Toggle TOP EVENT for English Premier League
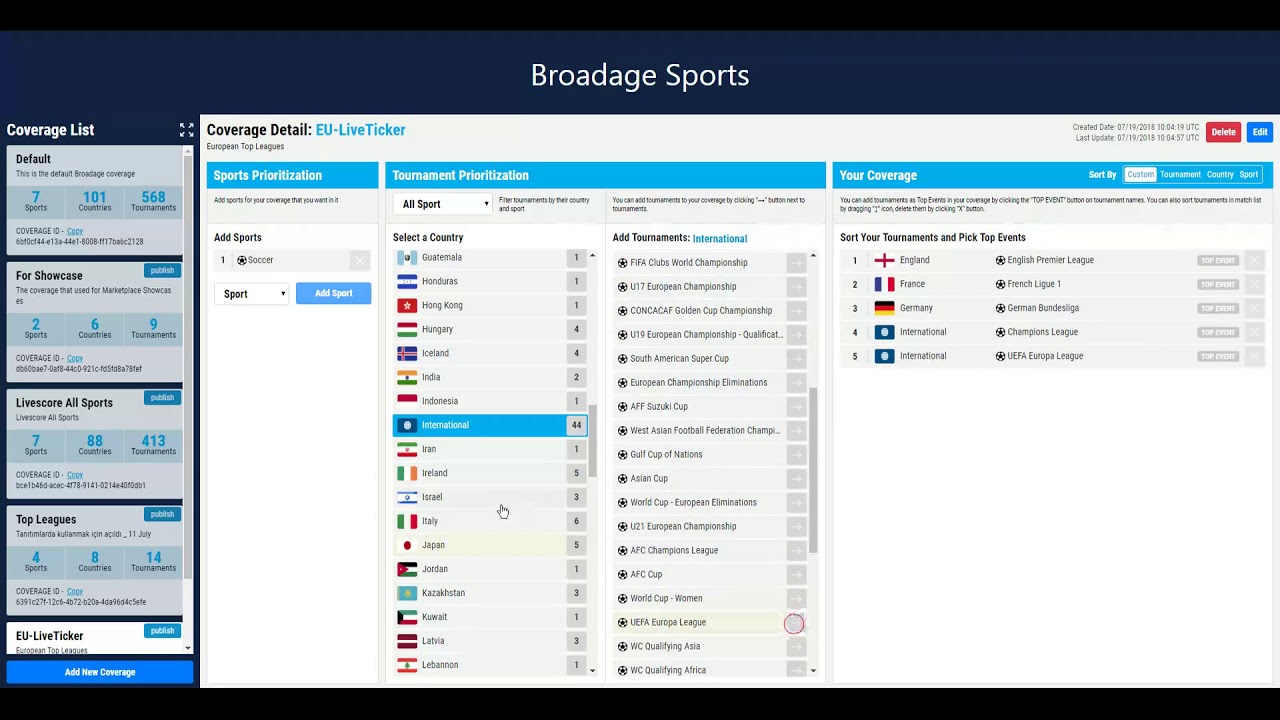 (x=1218, y=260)
